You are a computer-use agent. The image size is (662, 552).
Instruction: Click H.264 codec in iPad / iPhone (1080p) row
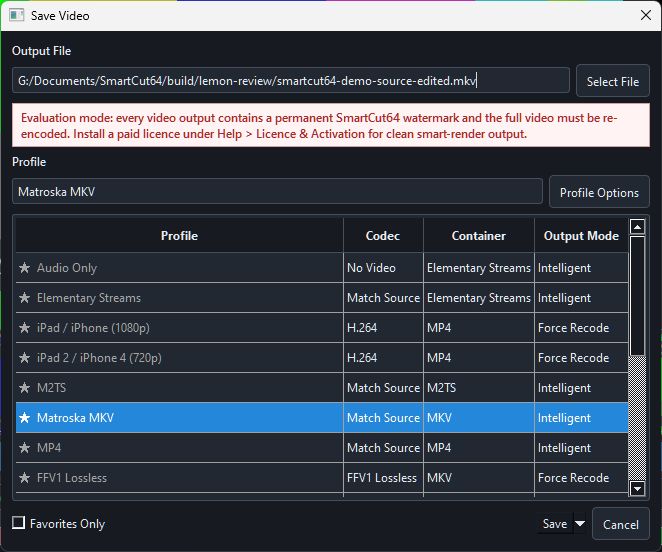[x=383, y=328]
